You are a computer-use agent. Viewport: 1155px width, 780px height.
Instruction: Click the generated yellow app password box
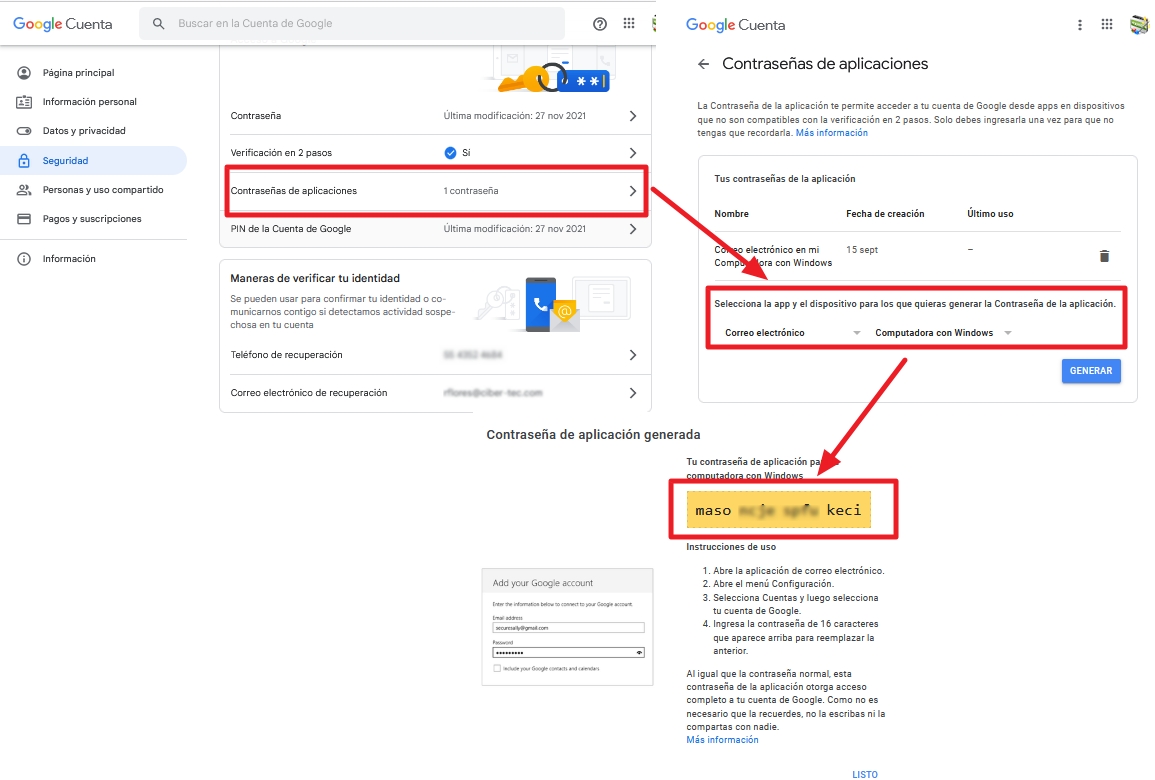779,510
